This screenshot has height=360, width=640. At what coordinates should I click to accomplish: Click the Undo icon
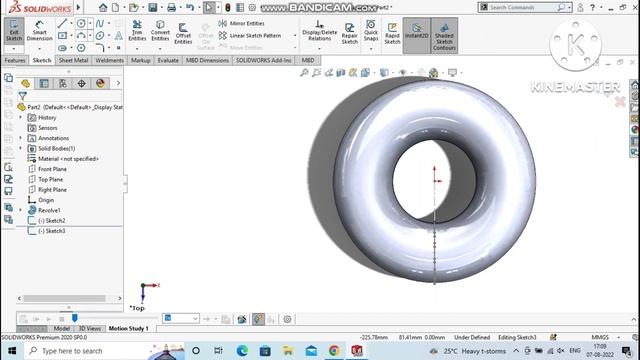tap(190, 7)
